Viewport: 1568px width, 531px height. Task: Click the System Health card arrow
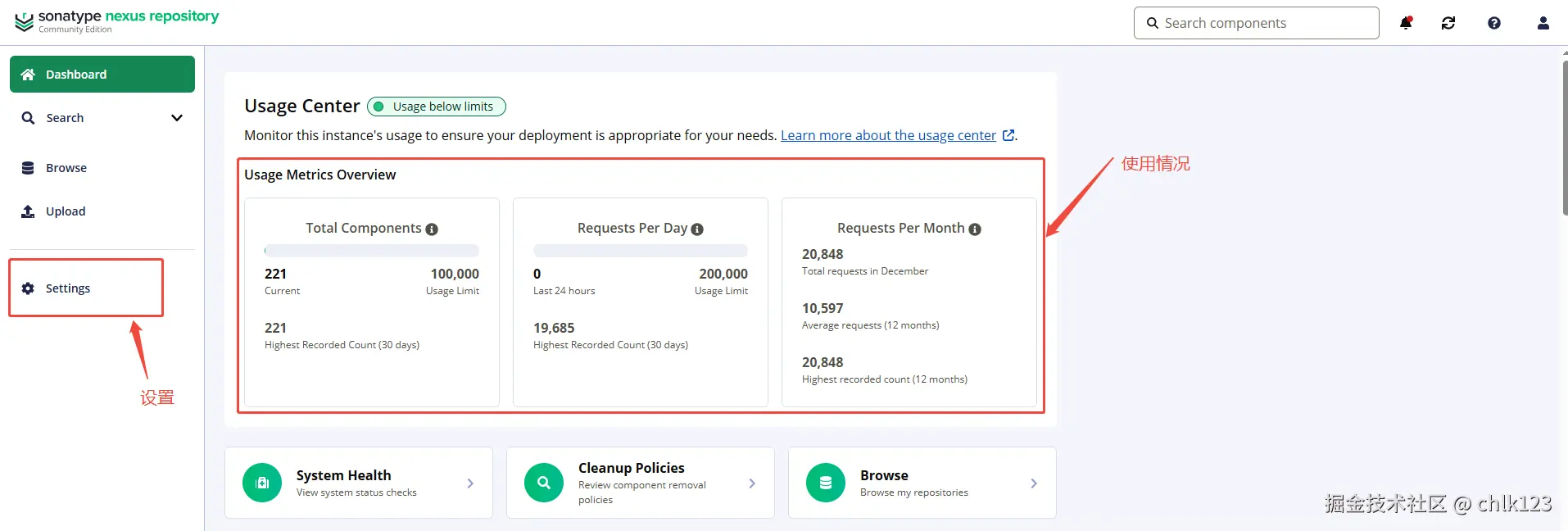tap(470, 483)
